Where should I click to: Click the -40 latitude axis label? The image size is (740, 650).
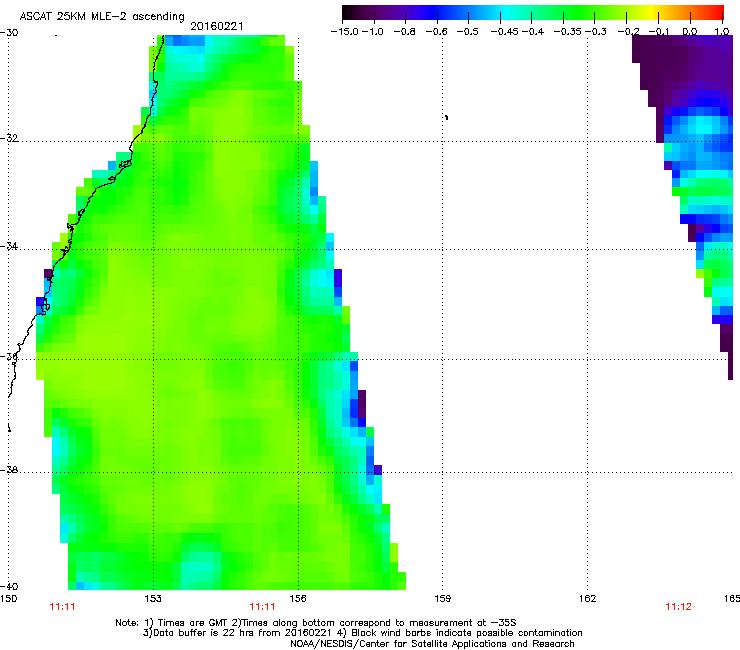tap(9, 586)
